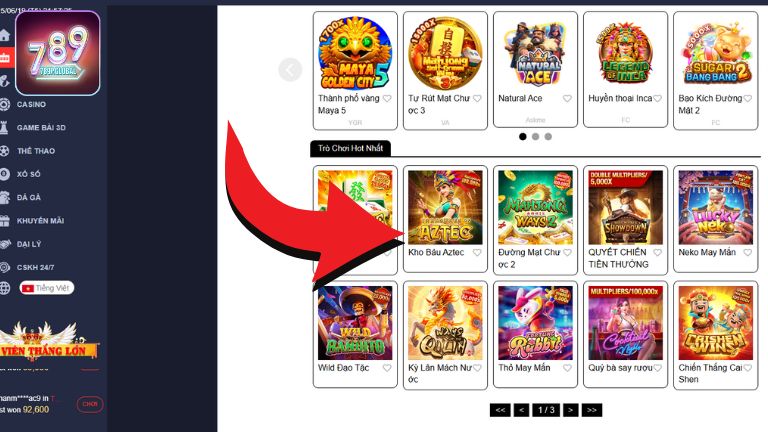The height and width of the screenshot is (432, 768).
Task: Click the previous carousel arrow
Action: click(290, 70)
